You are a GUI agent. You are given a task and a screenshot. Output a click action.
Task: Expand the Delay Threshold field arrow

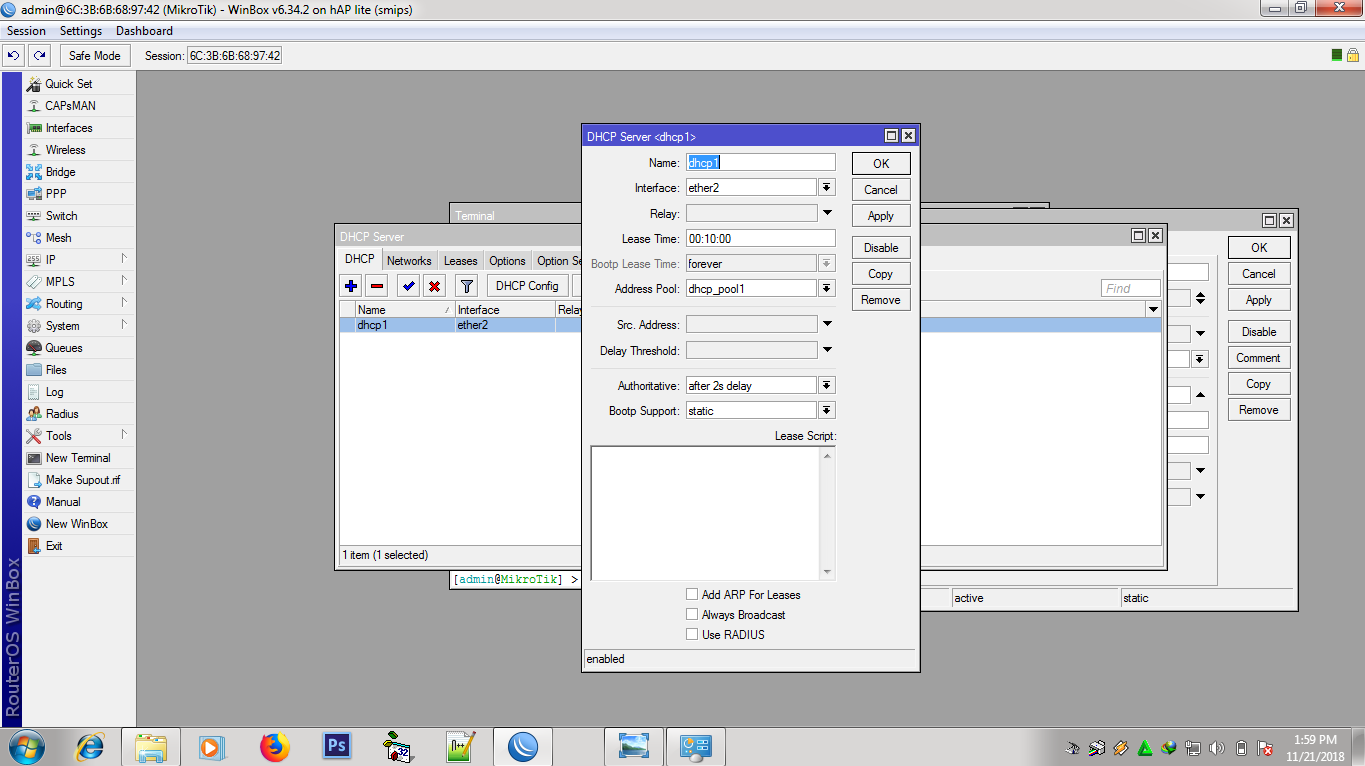pyautogui.click(x=827, y=350)
